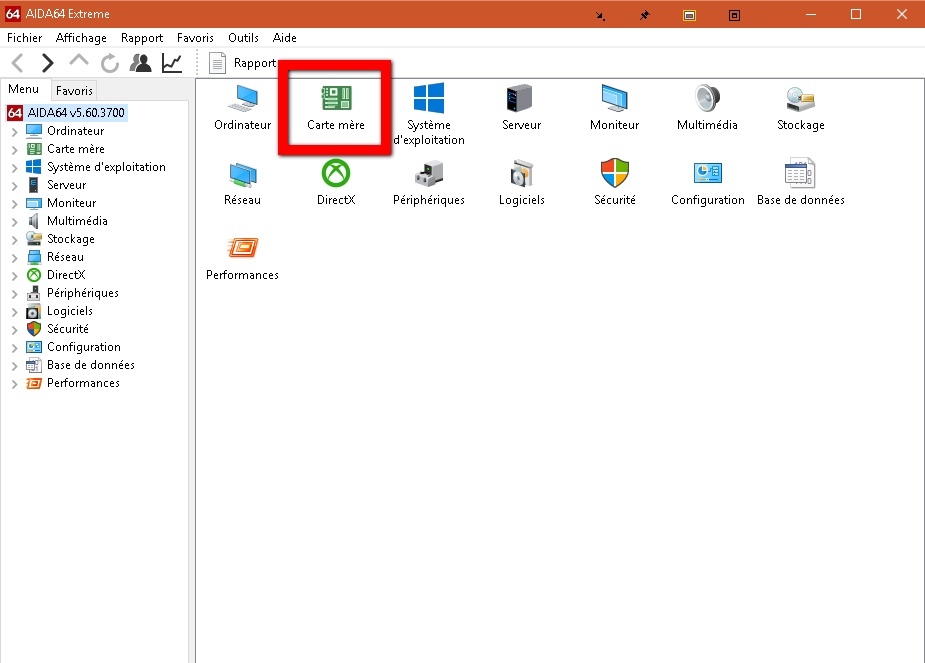Expand the Sécurité tree node

[x=15, y=330]
